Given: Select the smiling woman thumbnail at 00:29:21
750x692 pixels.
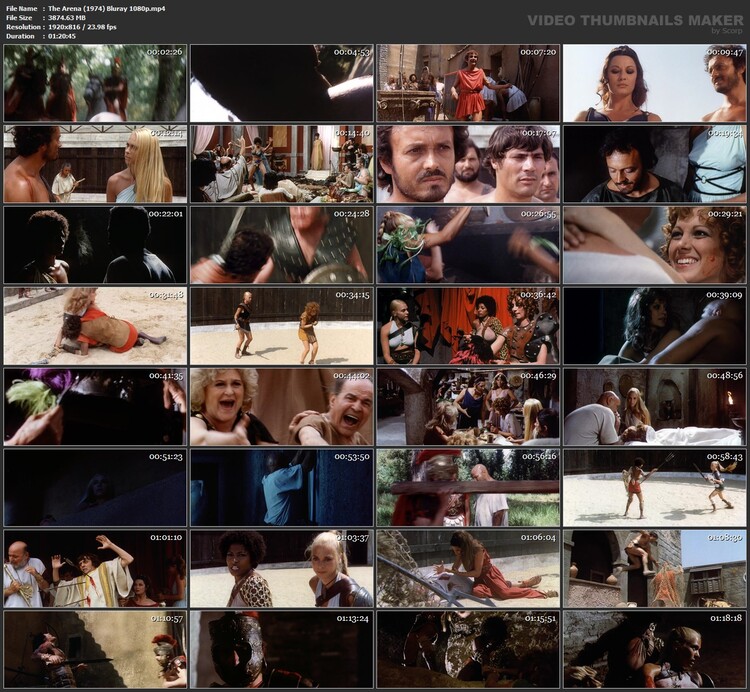Looking at the screenshot, I should [x=654, y=245].
